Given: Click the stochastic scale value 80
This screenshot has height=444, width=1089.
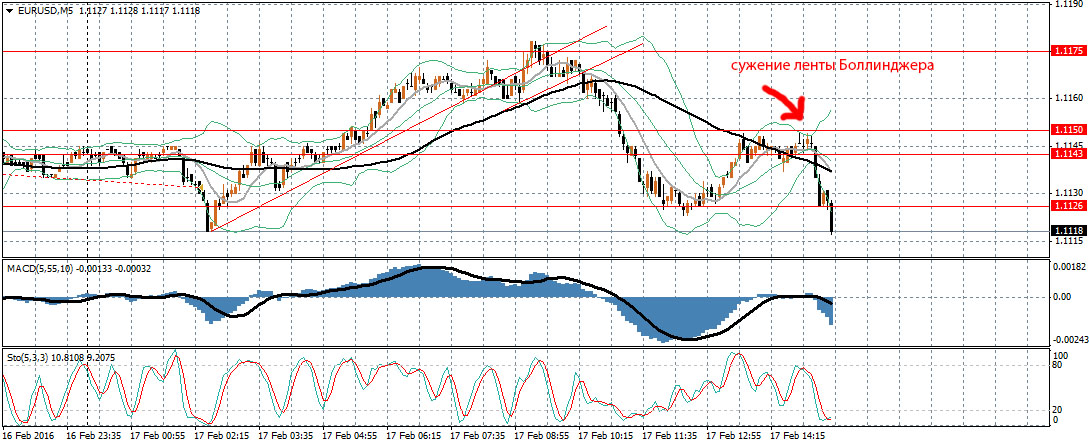Looking at the screenshot, I should click(1058, 364).
